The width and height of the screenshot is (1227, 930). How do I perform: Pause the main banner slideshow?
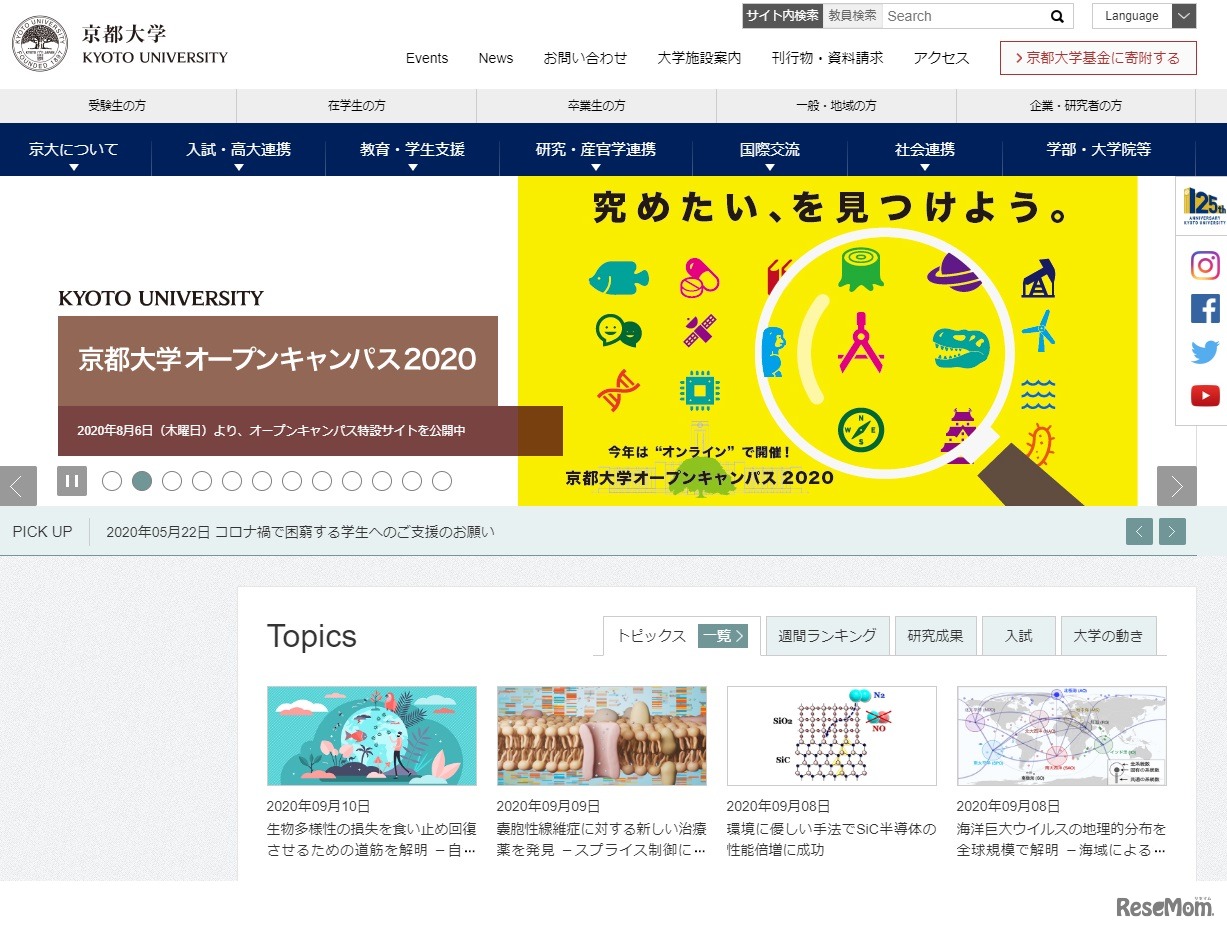click(72, 481)
